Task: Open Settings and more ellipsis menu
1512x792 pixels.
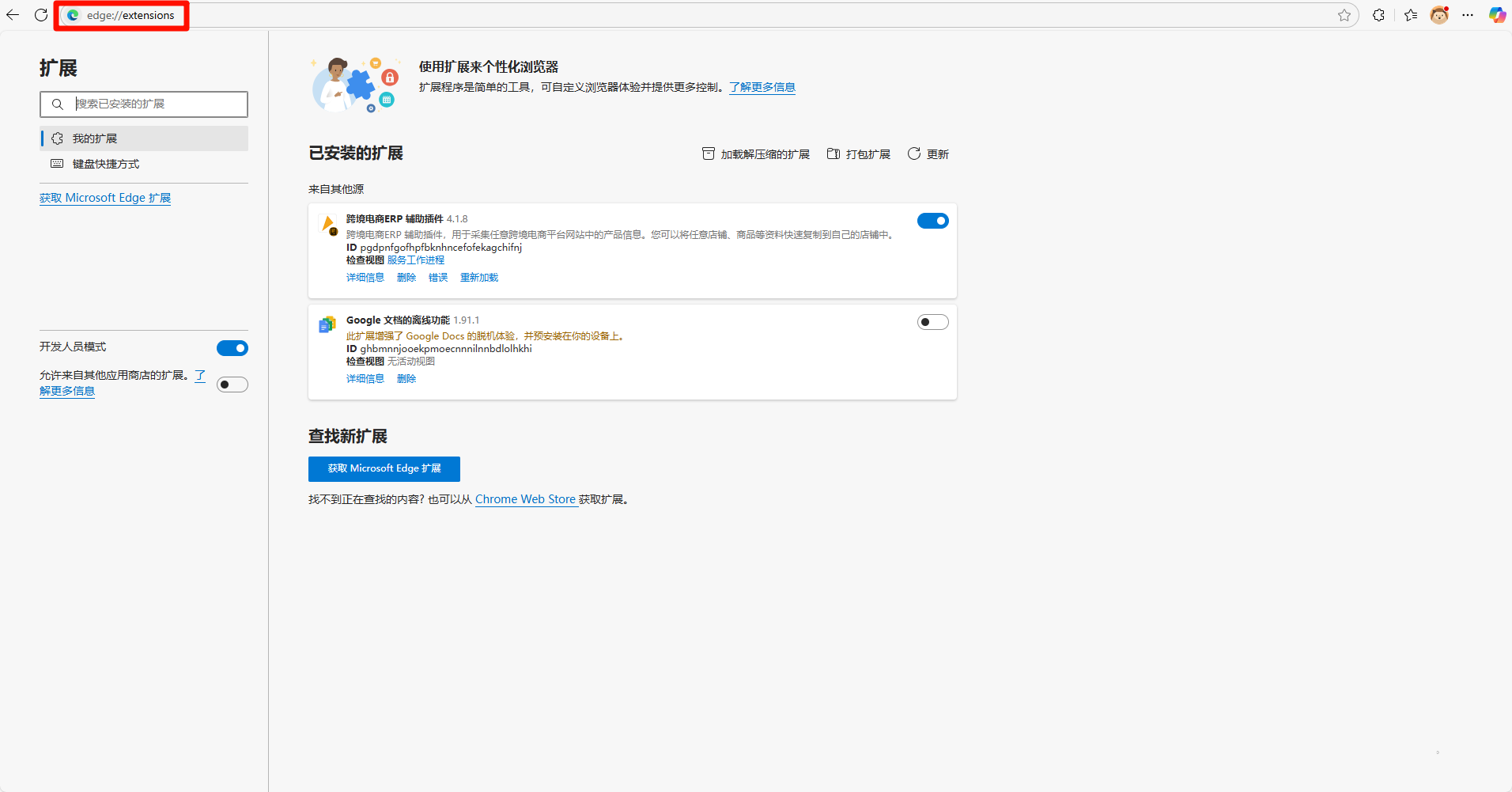Action: click(1468, 15)
